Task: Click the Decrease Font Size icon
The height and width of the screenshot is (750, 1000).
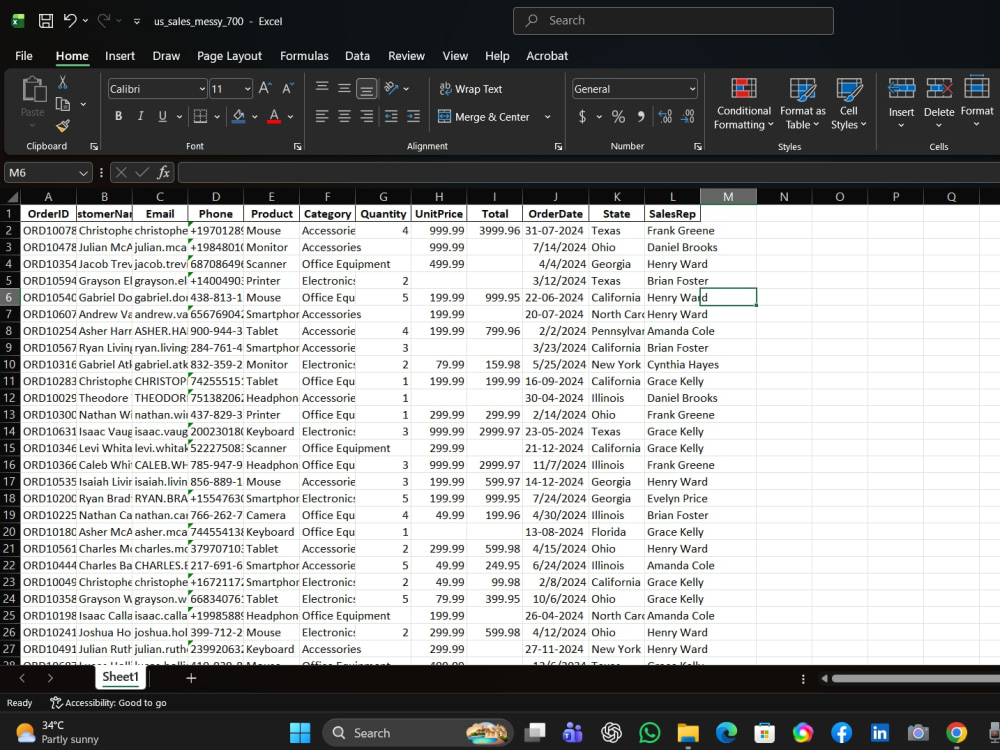Action: pos(288,89)
